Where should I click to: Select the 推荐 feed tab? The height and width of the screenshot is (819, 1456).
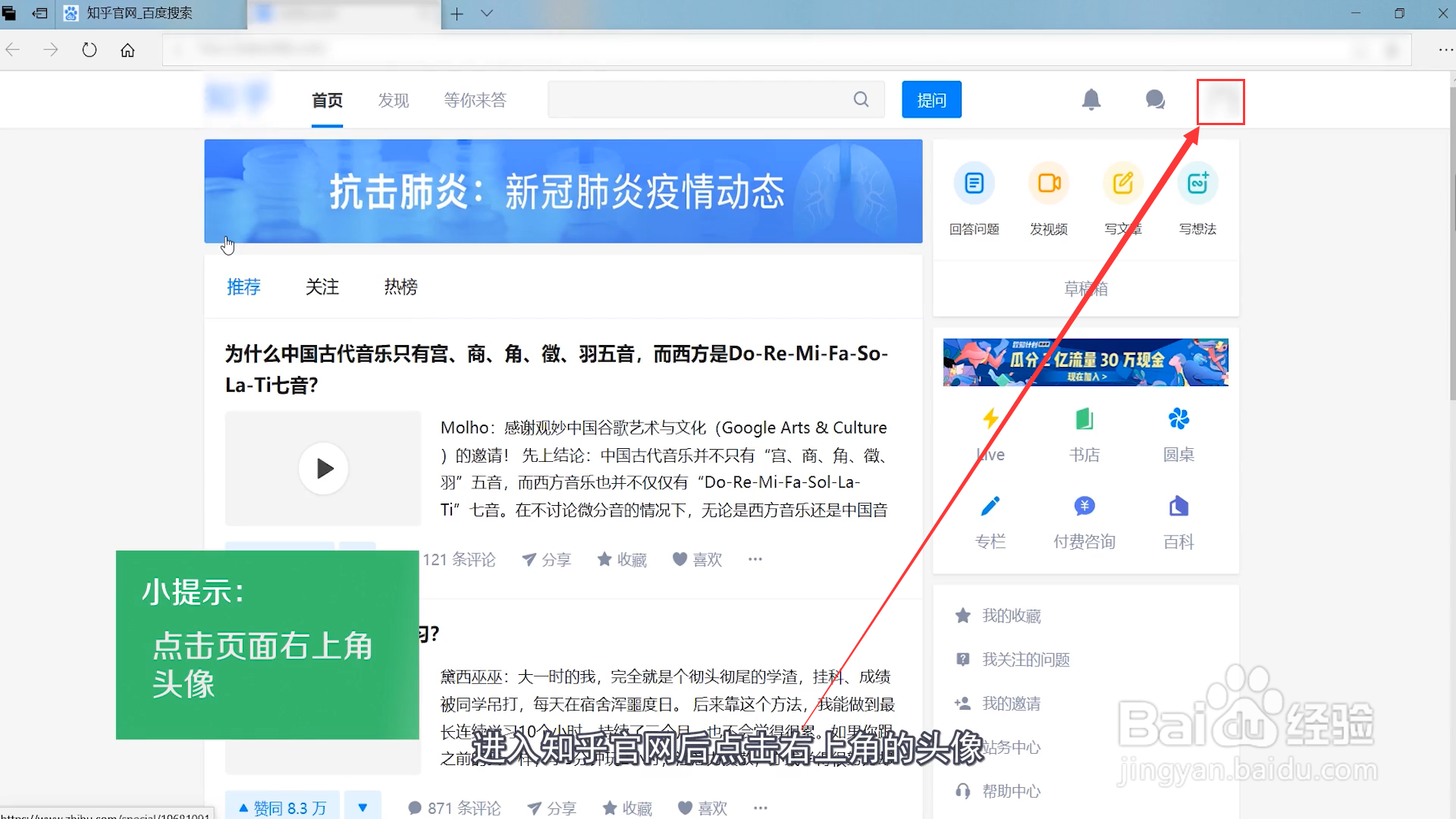pyautogui.click(x=243, y=287)
